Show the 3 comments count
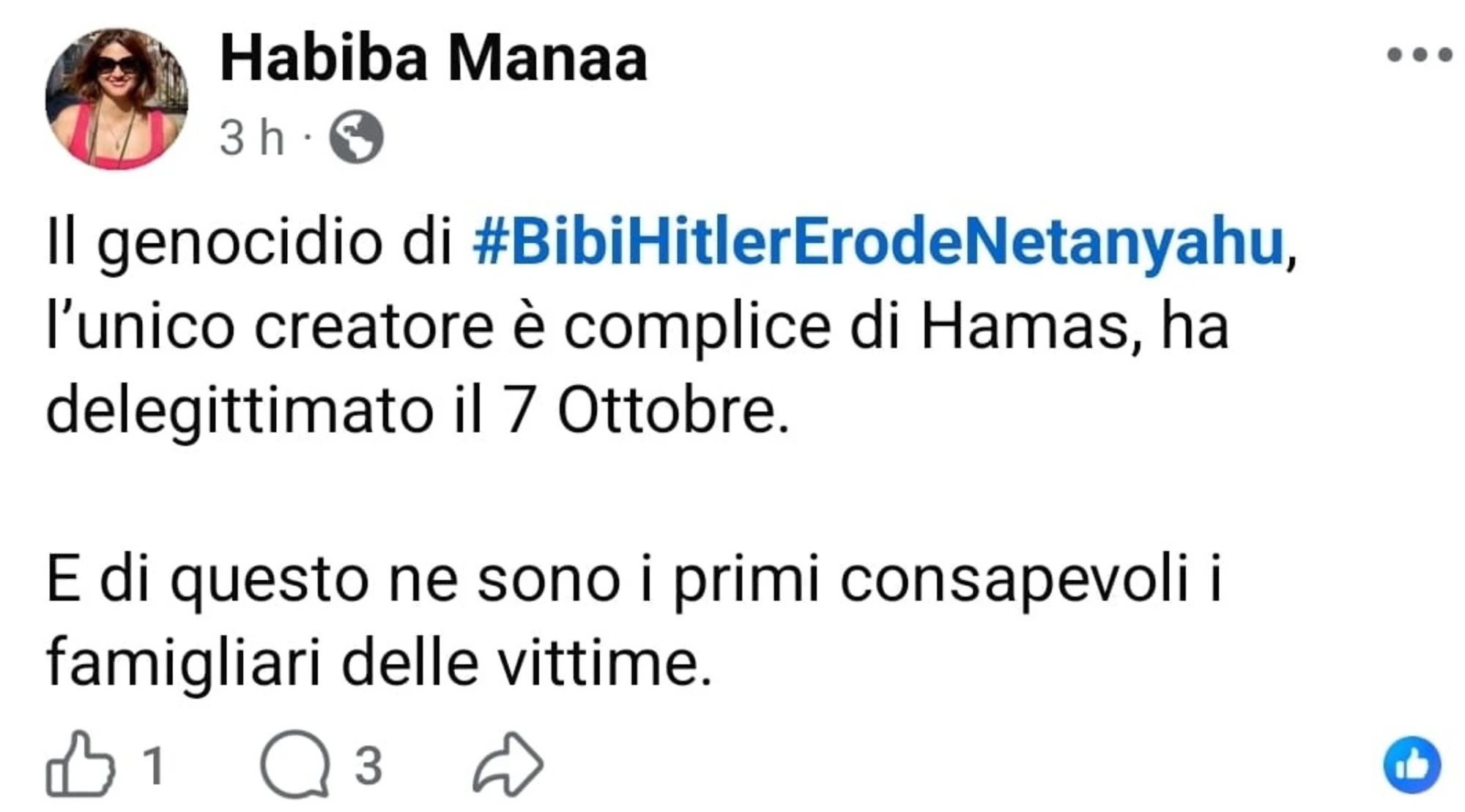Image resolution: width=1465 pixels, height=812 pixels. tap(368, 766)
